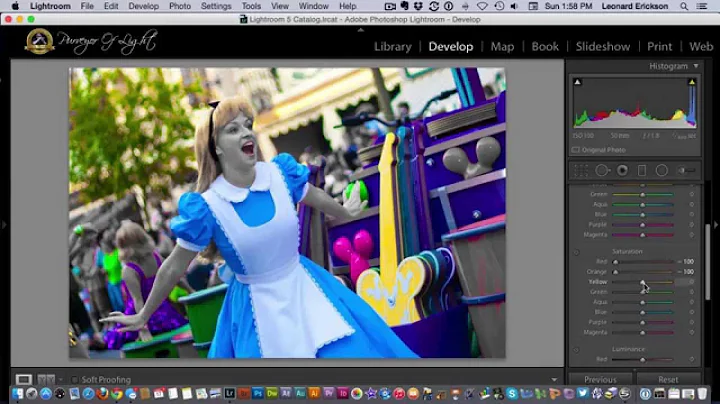Select the Adjustment Brush tool
The width and height of the screenshot is (720, 404).
pos(686,170)
